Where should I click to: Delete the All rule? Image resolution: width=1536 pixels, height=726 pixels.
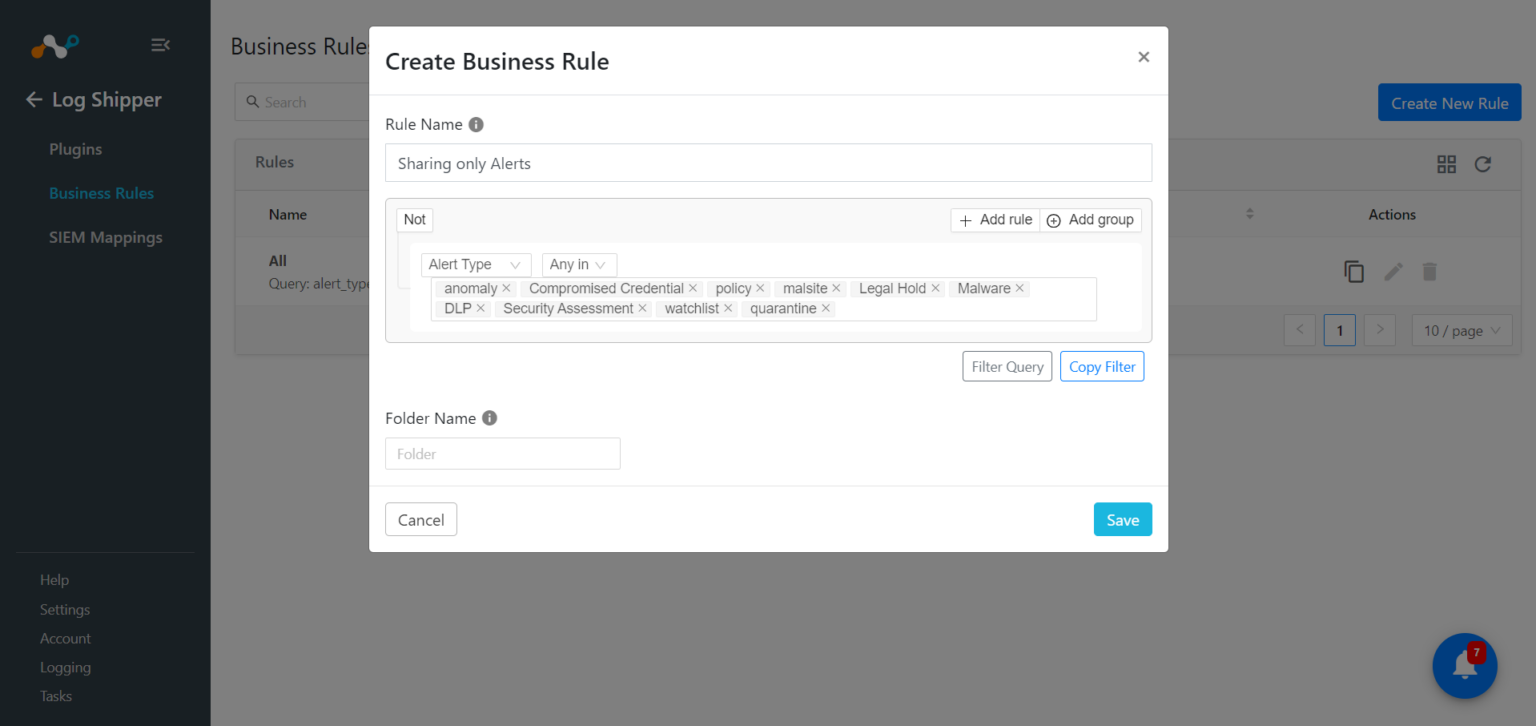coord(1430,271)
